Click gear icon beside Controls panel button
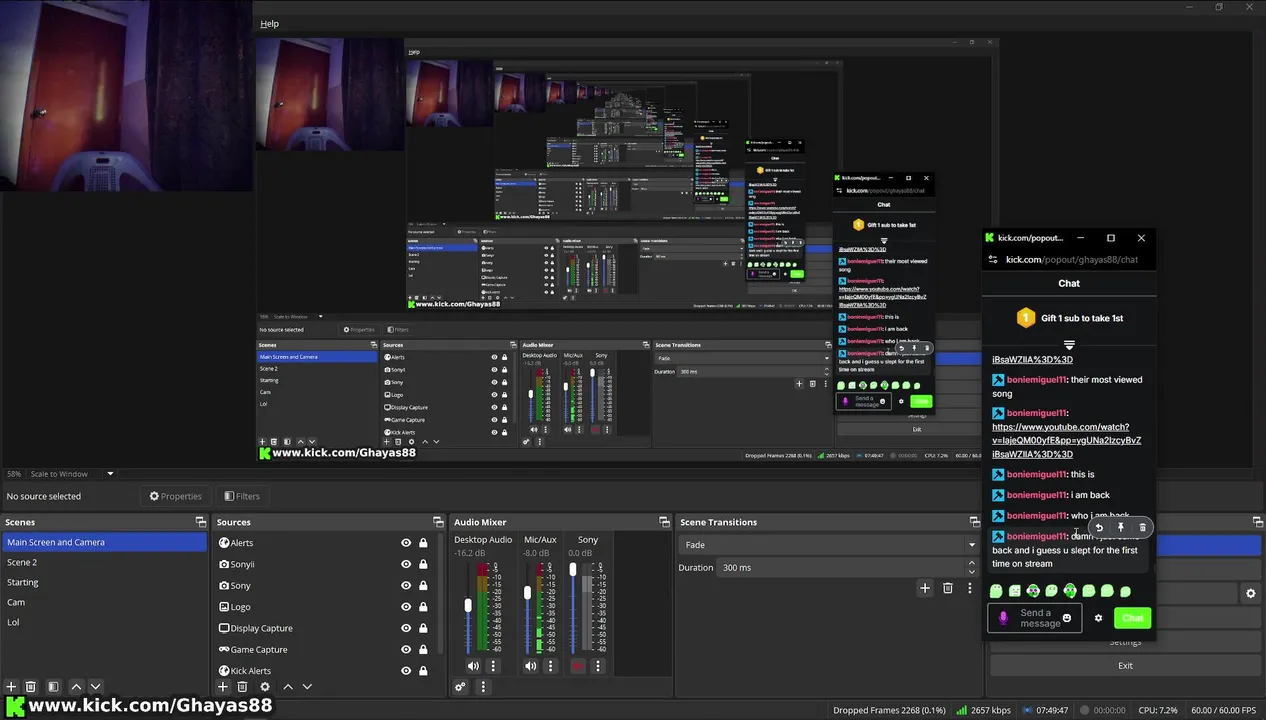This screenshot has height=720, width=1266. click(1250, 594)
